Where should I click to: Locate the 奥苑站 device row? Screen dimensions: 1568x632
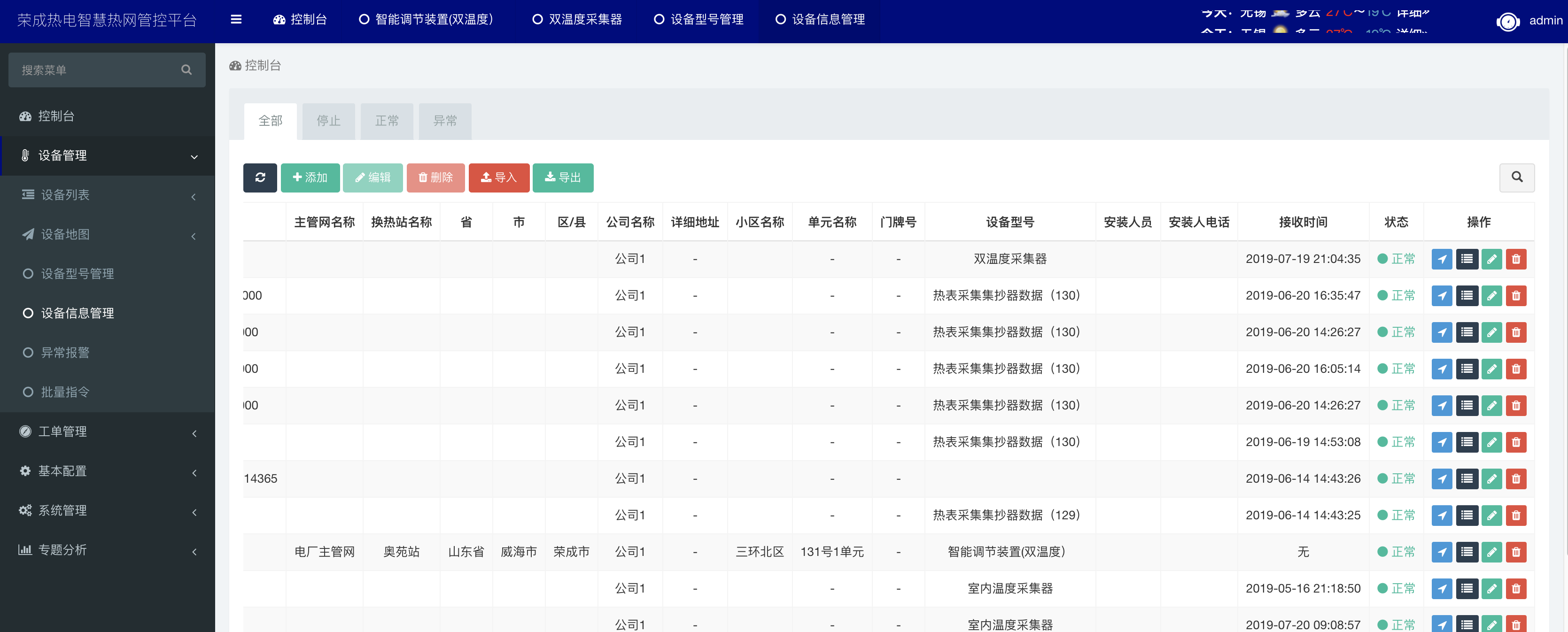pos(1442,552)
